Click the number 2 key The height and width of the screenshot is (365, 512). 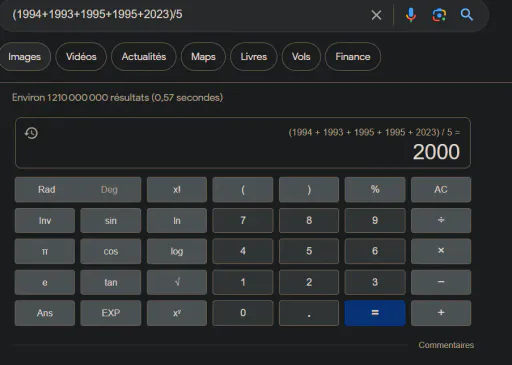point(309,282)
